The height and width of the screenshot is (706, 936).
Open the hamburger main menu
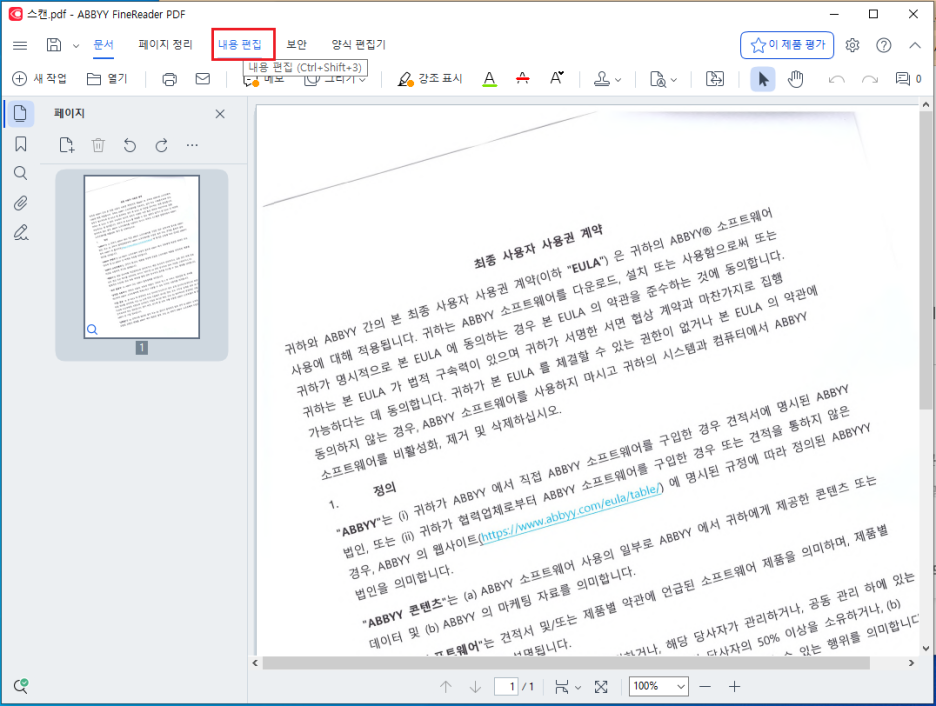point(20,45)
